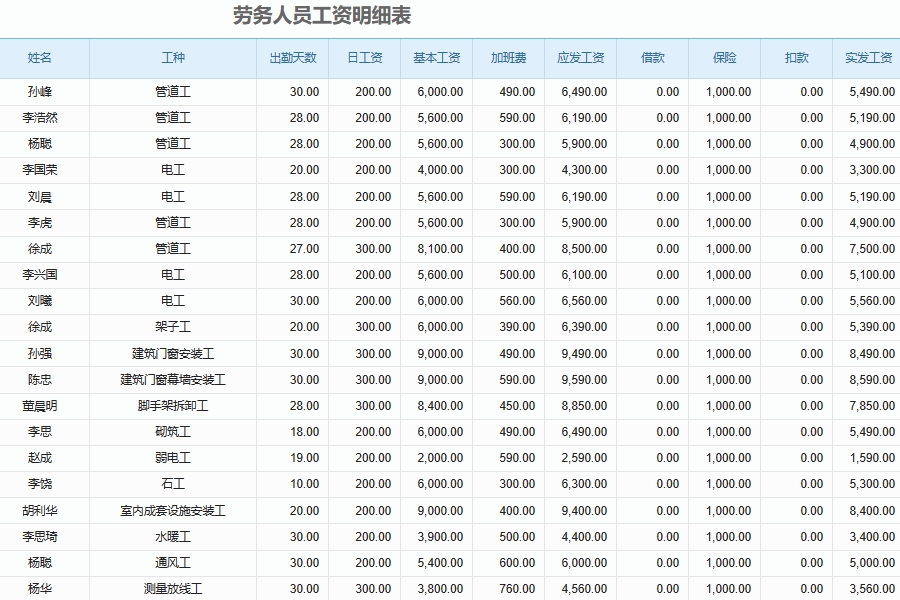Select the 日工资 column header
The image size is (900, 600).
point(364,57)
